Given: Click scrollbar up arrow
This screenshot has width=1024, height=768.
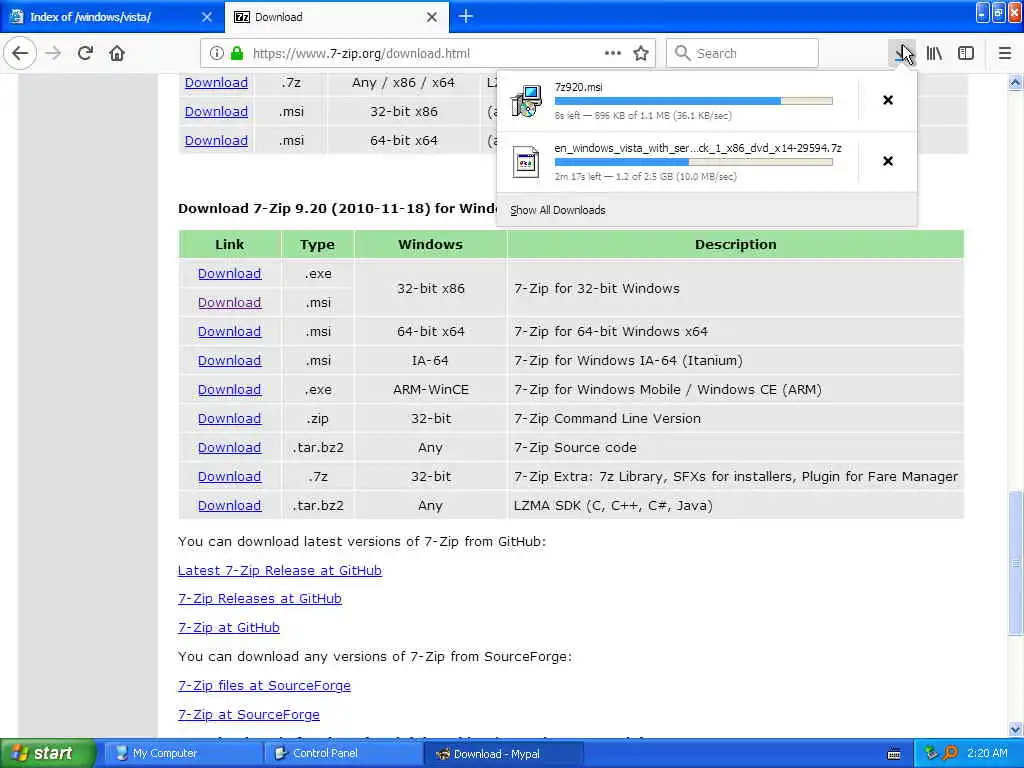Looking at the screenshot, I should (x=1016, y=82).
